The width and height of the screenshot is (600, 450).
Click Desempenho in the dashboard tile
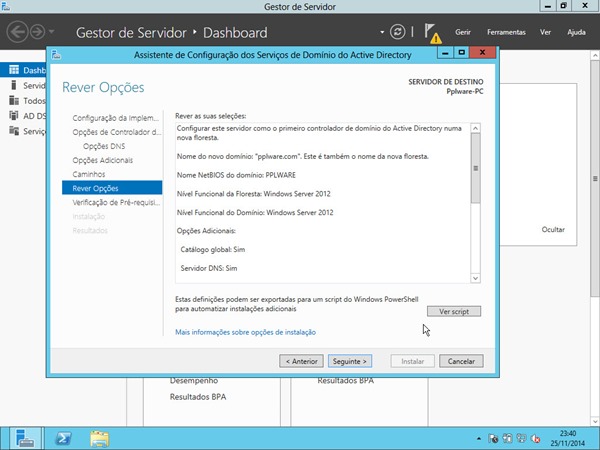point(194,381)
